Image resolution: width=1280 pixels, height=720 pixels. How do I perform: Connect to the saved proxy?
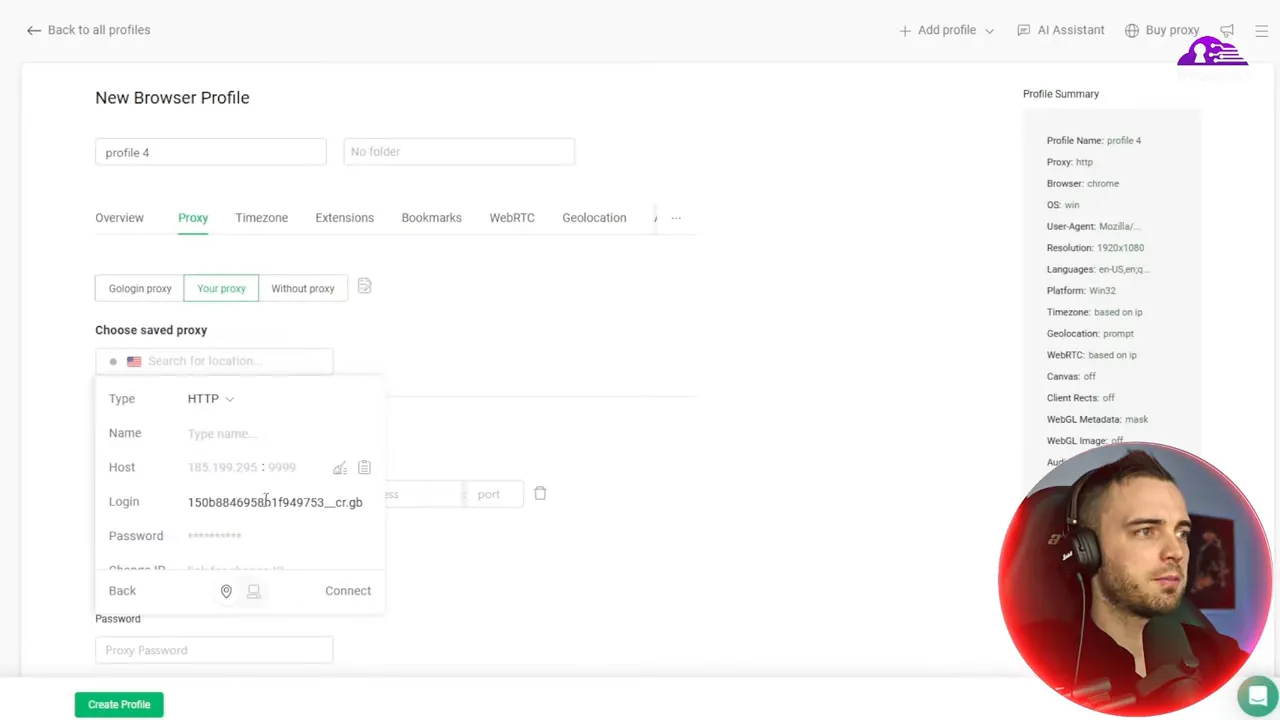[347, 590]
